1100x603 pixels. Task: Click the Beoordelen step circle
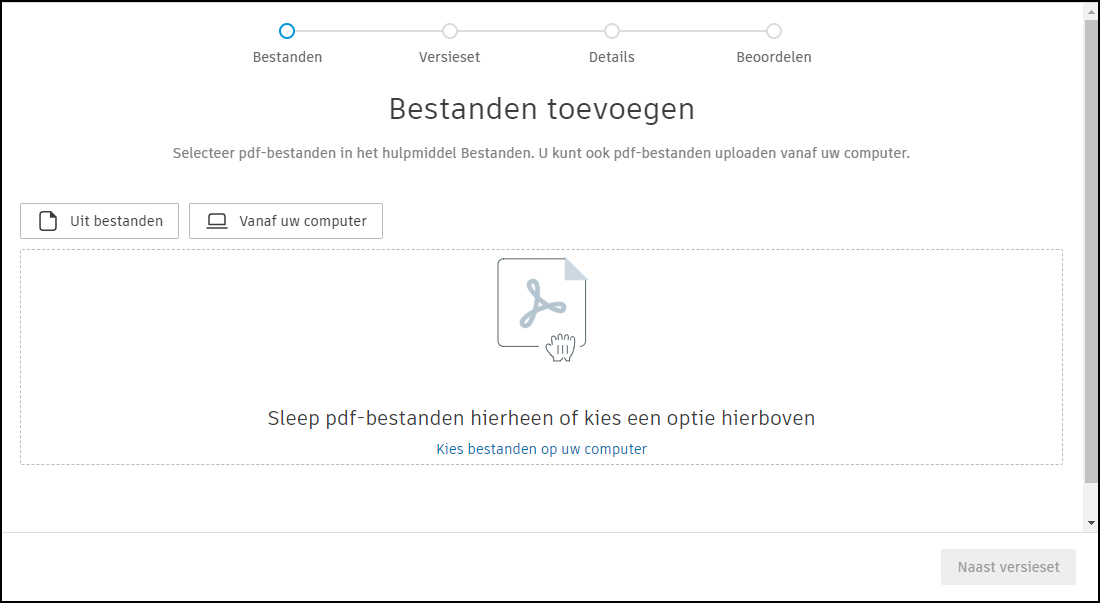[x=773, y=31]
